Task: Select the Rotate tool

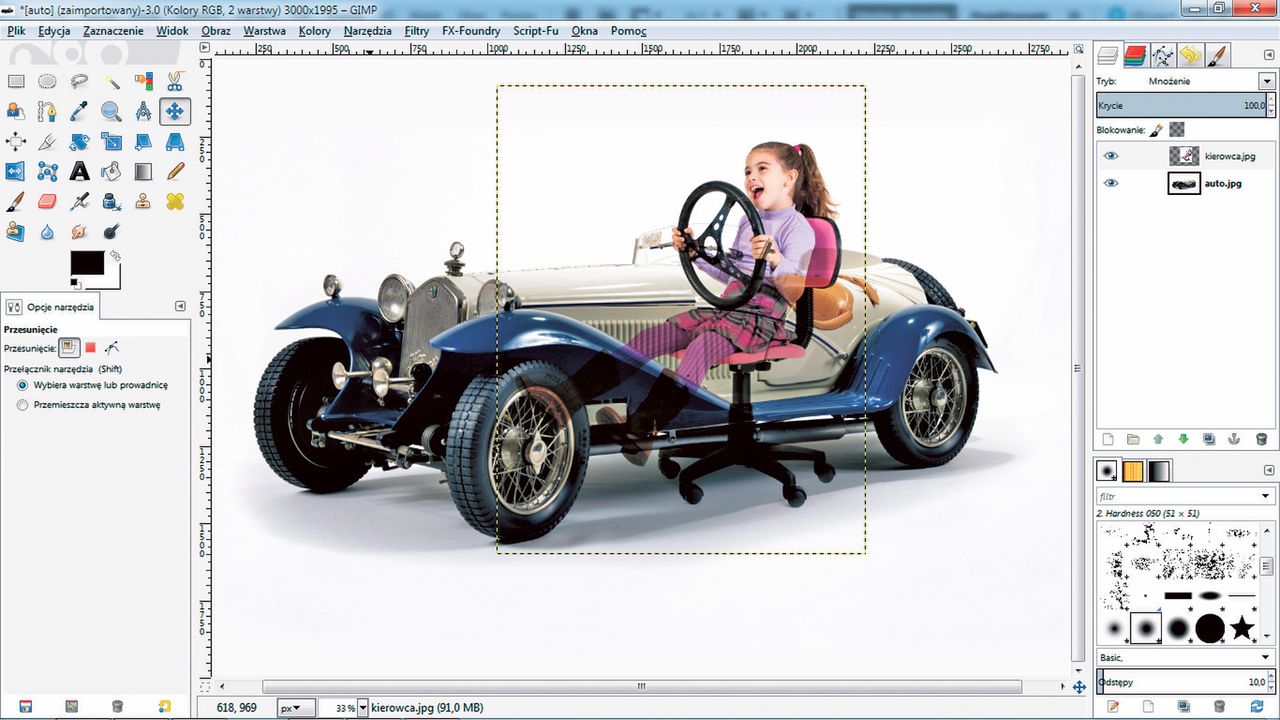Action: (x=79, y=142)
